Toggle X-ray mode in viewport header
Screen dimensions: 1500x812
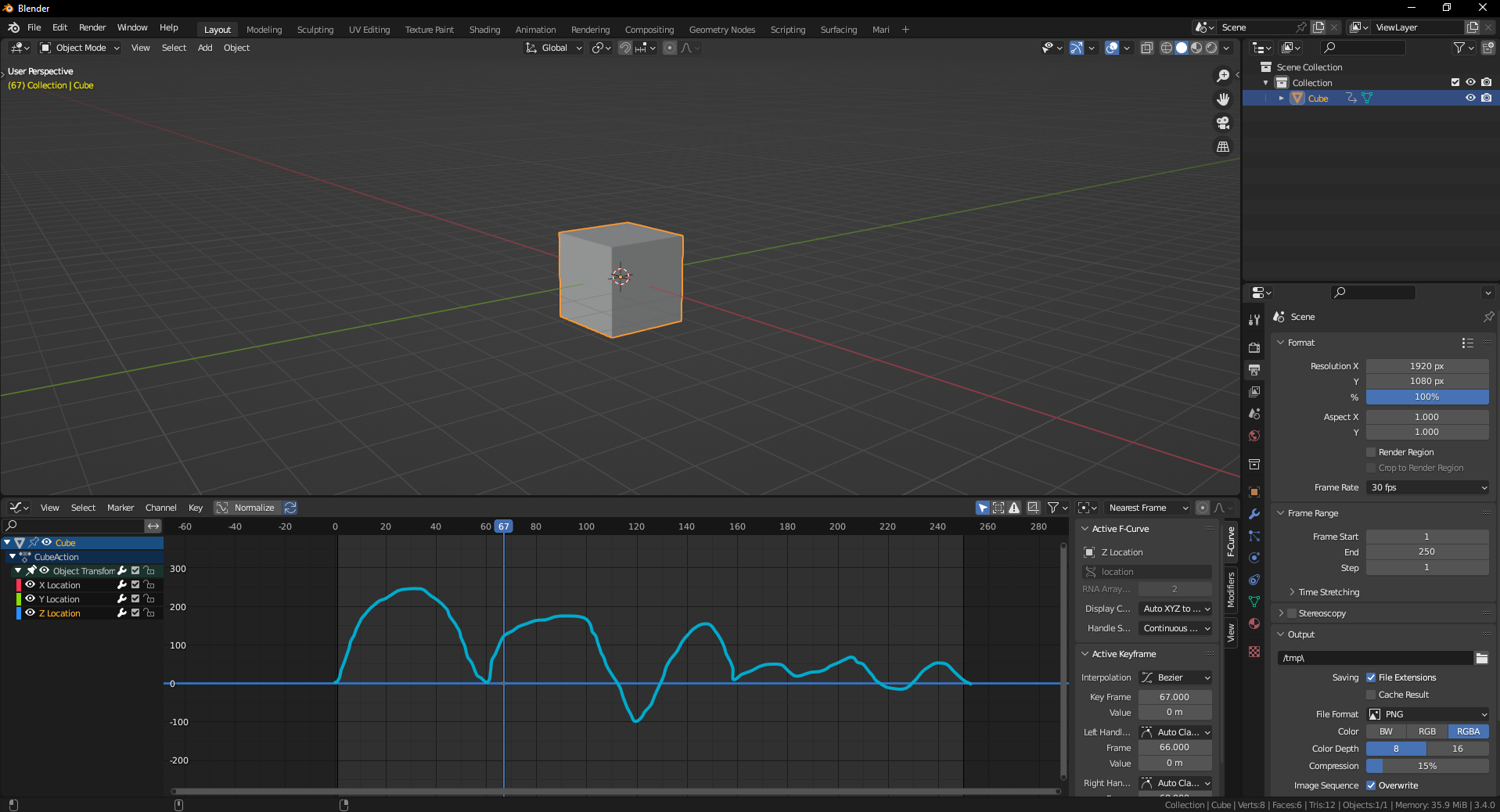[1146, 48]
